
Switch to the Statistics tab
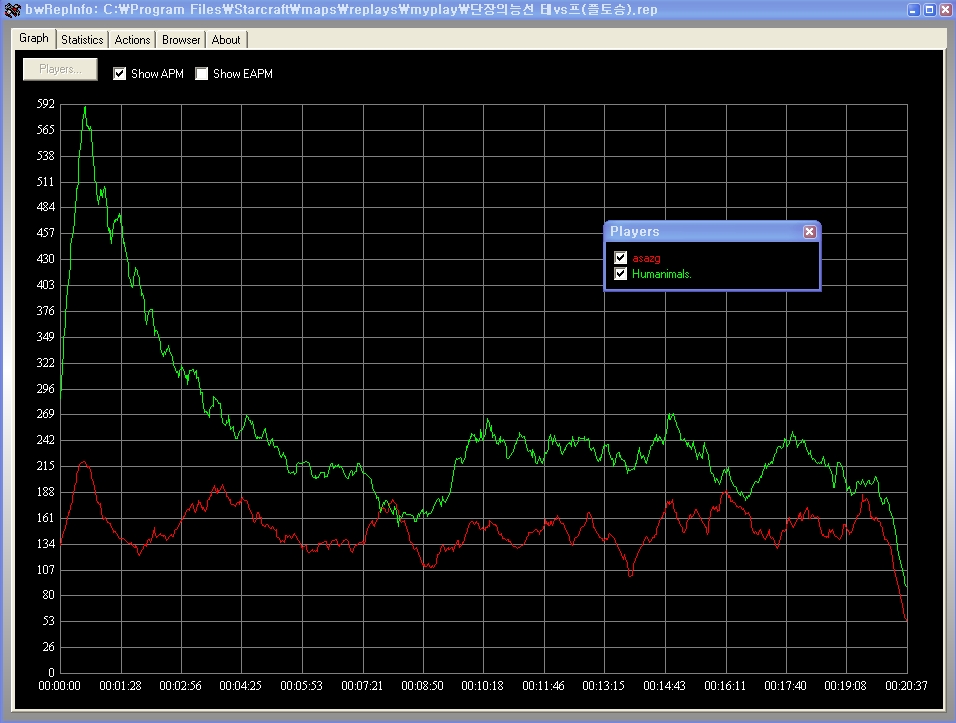[82, 40]
